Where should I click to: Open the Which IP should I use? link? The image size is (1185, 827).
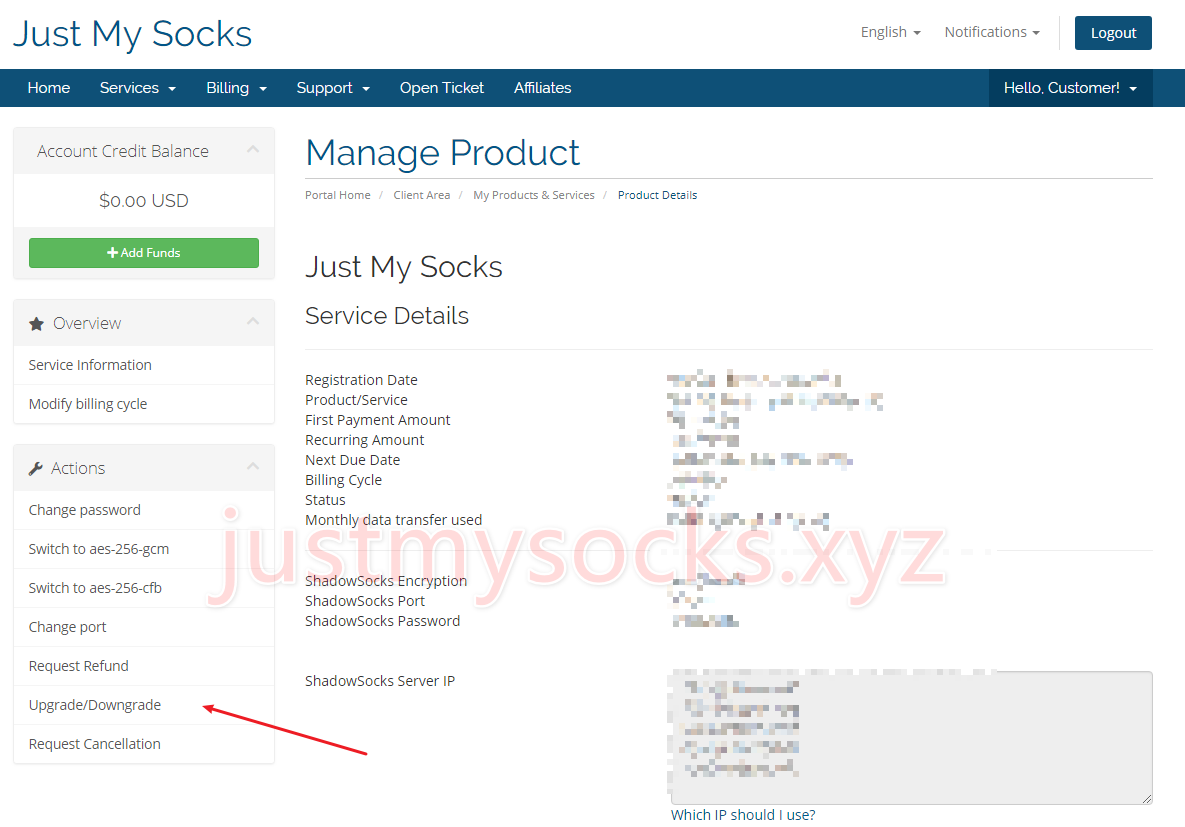743,815
